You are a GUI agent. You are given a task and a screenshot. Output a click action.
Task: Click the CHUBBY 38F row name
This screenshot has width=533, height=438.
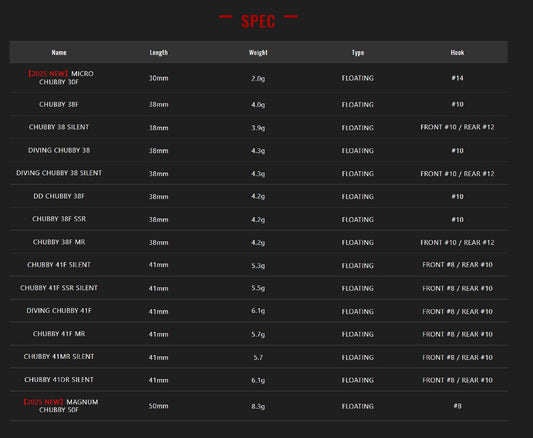[x=59, y=104]
